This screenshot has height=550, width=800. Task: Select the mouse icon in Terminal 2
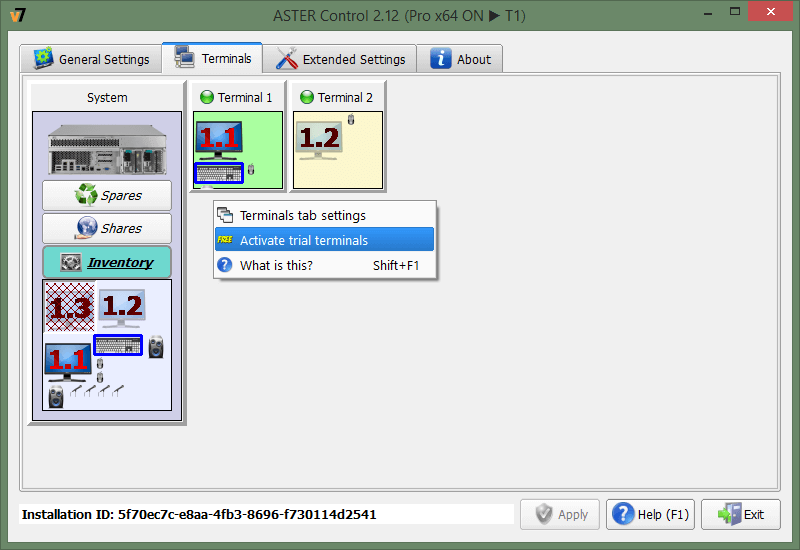[351, 121]
